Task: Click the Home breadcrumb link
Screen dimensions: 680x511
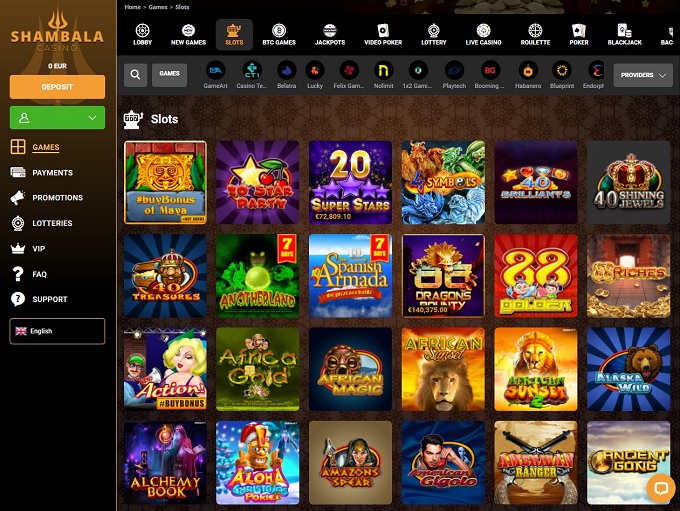Action: 132,7
